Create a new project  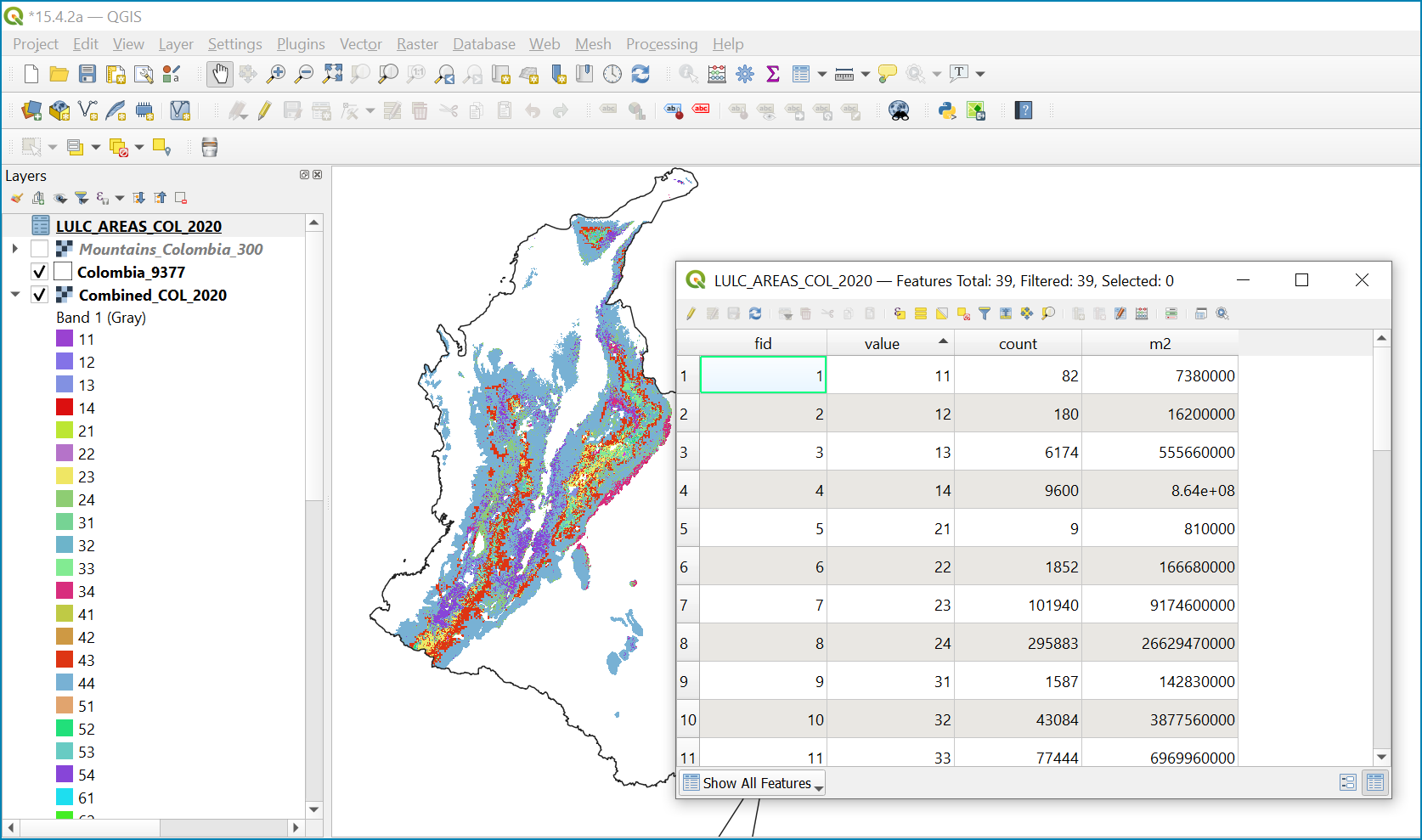point(31,74)
